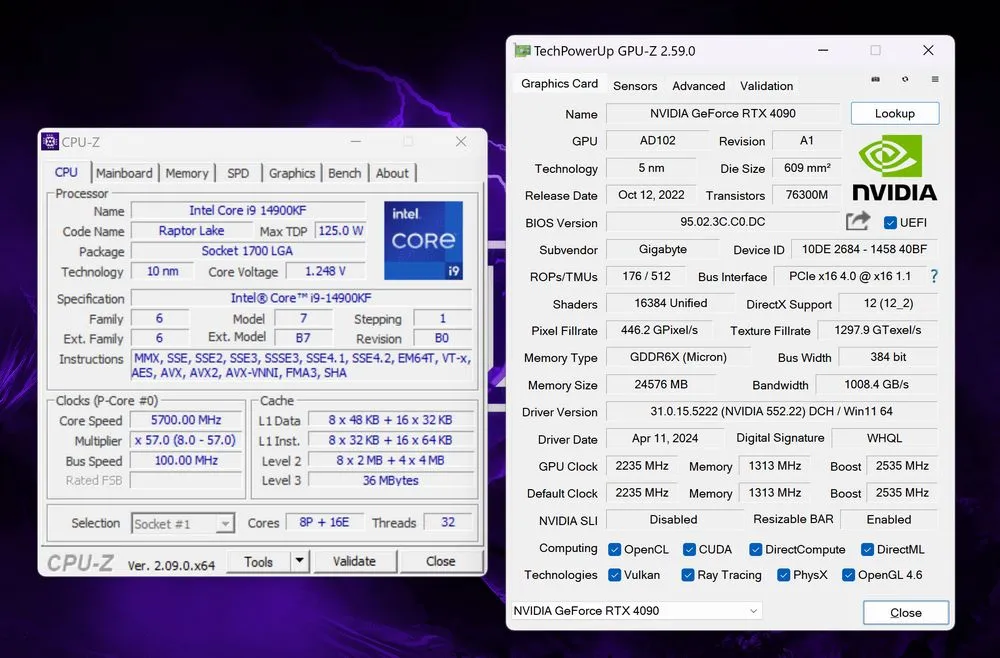Click the Package value Socket 1700 LGA

coord(248,251)
